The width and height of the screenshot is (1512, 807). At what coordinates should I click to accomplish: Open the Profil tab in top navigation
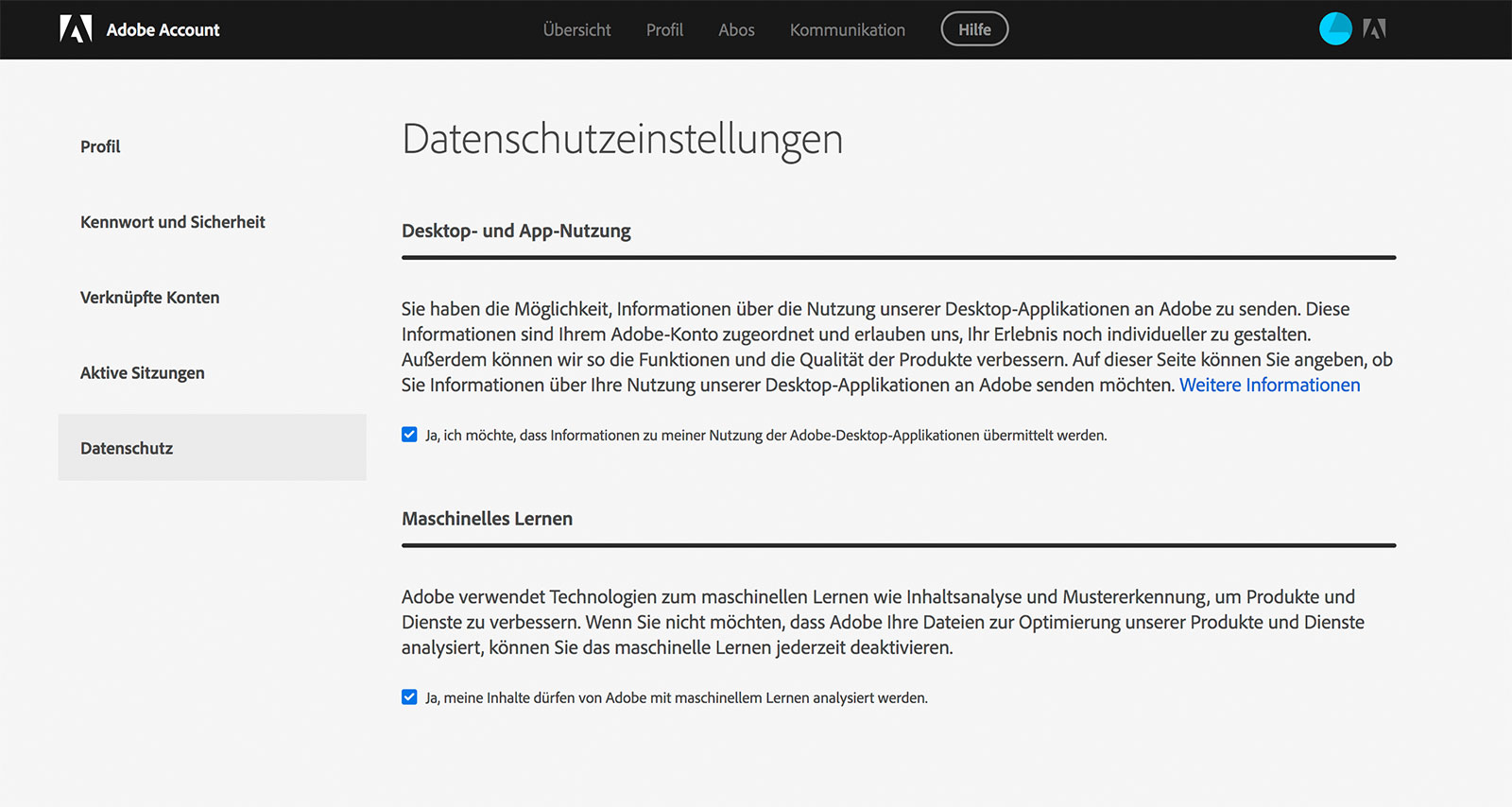point(664,29)
